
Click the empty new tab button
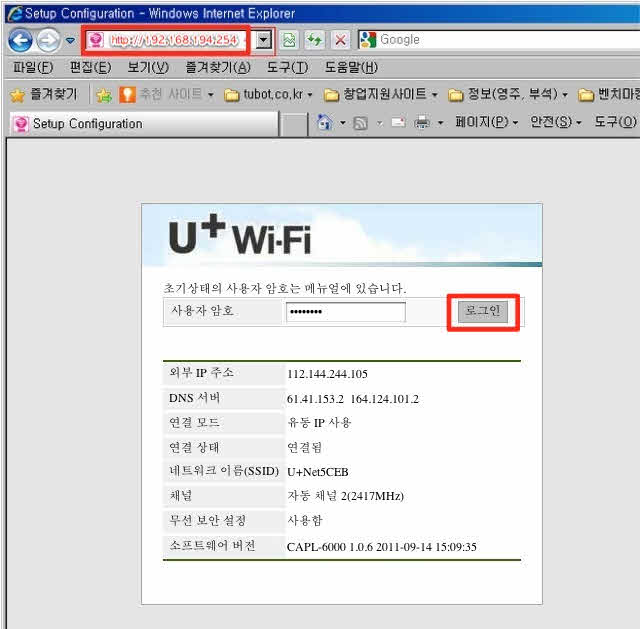point(294,124)
